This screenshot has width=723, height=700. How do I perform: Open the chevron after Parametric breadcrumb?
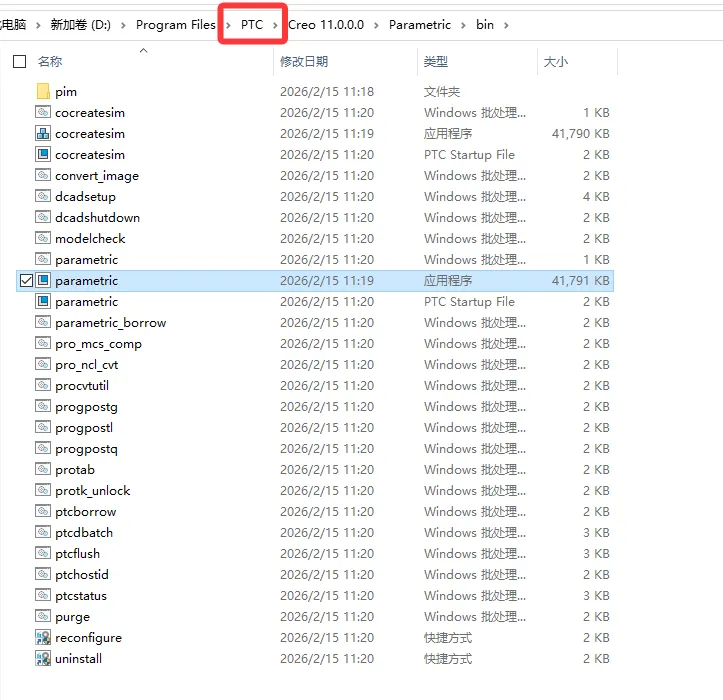pyautogui.click(x=463, y=25)
